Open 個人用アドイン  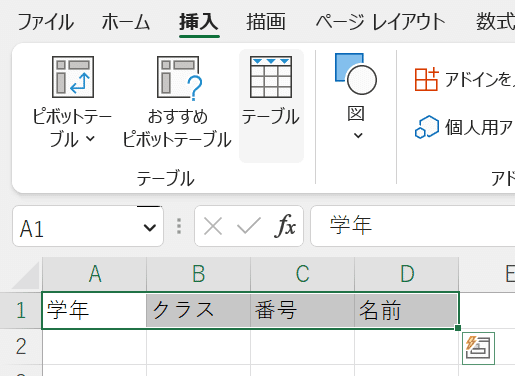pos(464,127)
